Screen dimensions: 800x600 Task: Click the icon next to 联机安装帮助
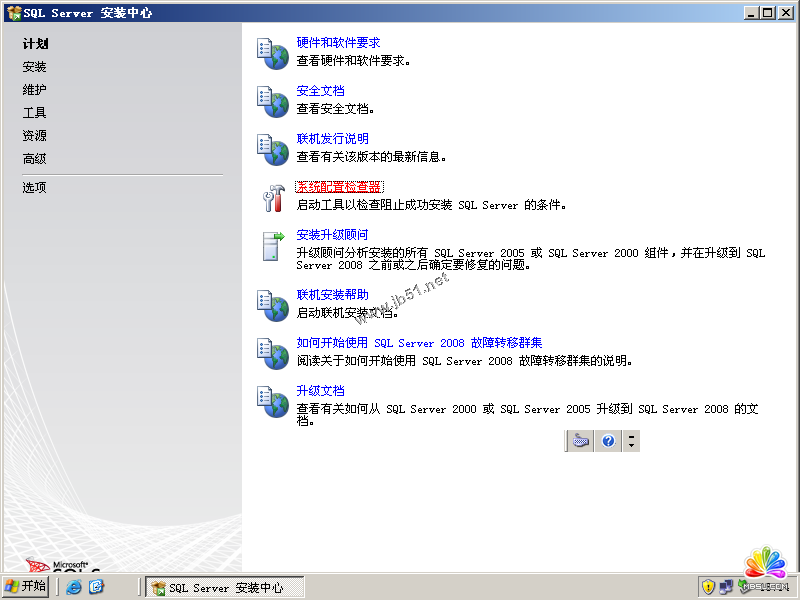(x=272, y=304)
